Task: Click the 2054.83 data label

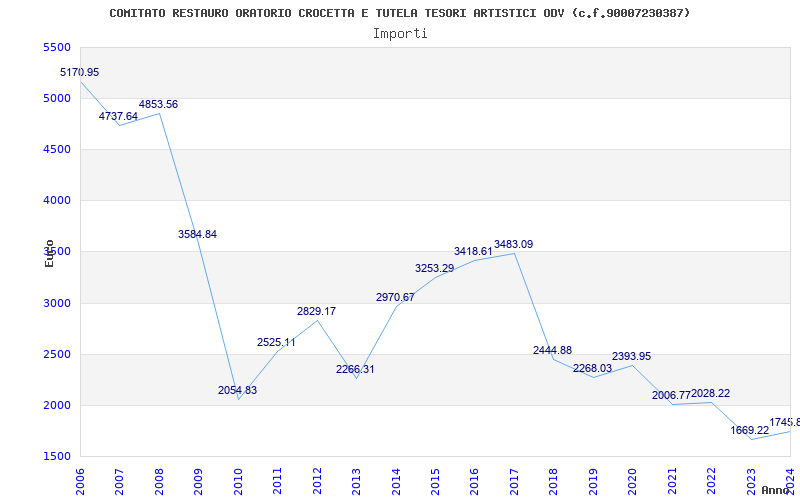Action: [x=237, y=390]
